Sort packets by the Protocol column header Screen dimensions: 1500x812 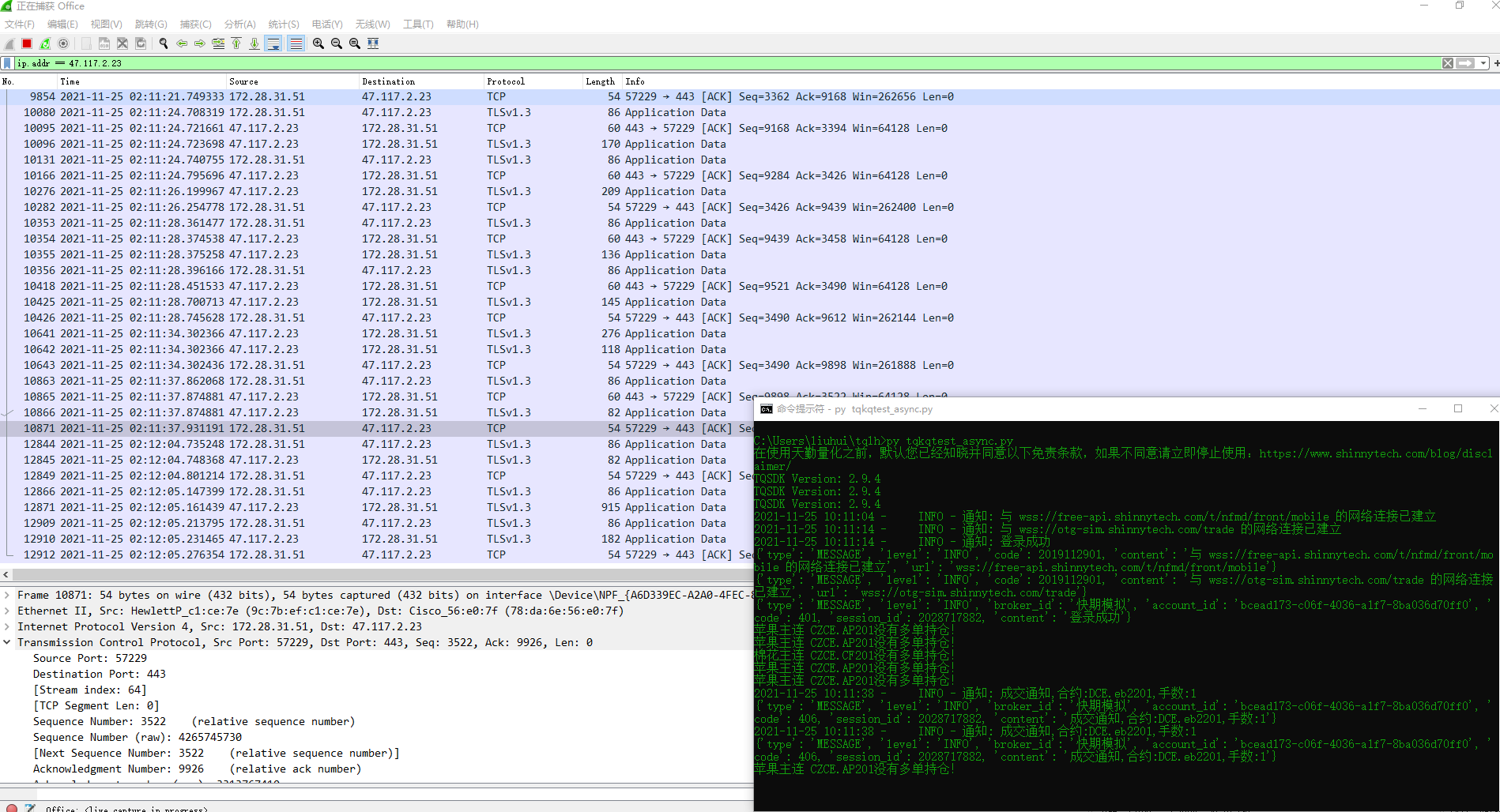tap(533, 81)
